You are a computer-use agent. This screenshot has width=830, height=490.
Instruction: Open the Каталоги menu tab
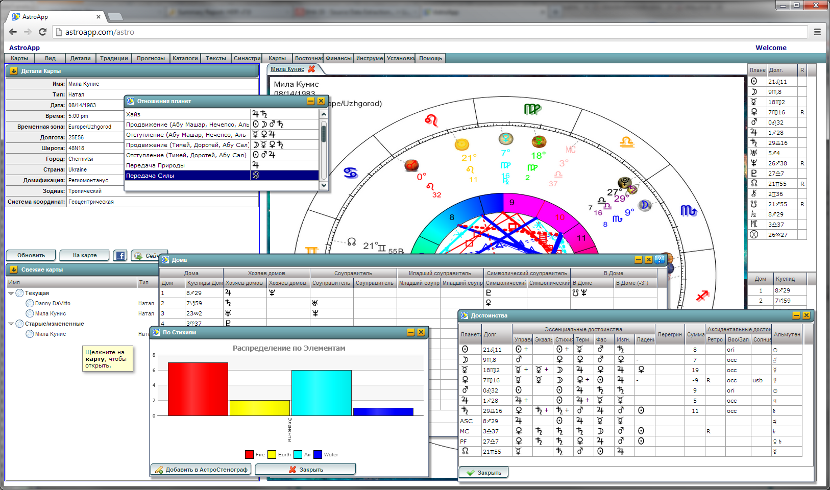click(x=185, y=58)
